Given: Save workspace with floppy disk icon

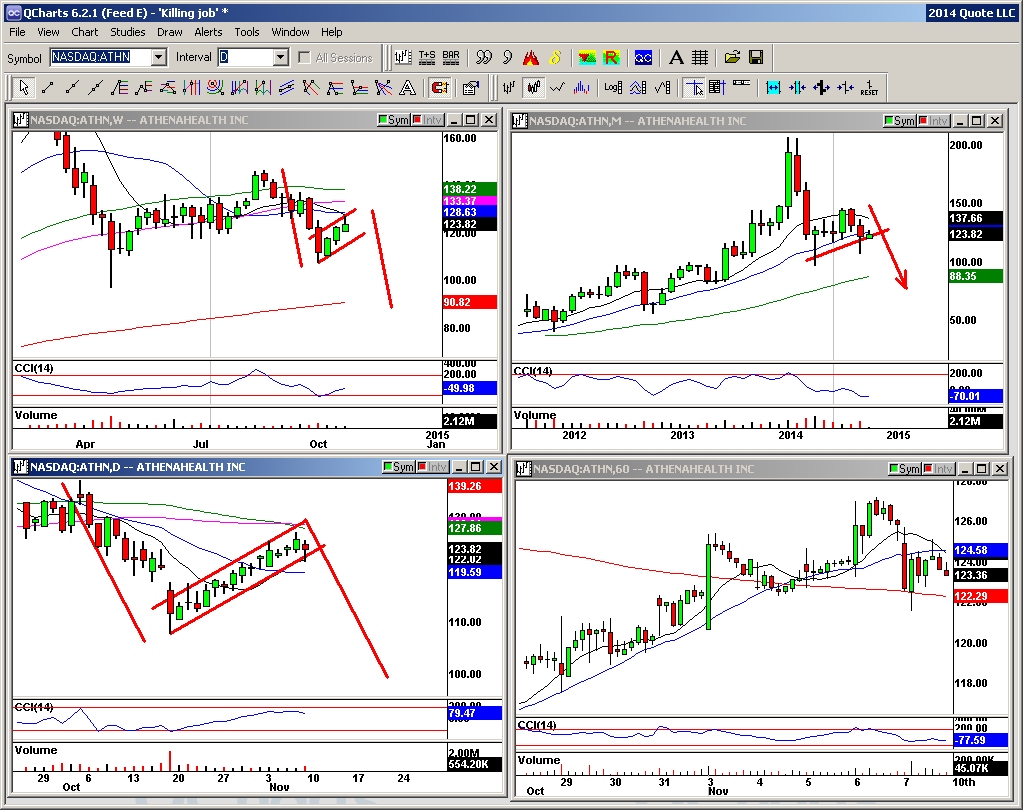Looking at the screenshot, I should (756, 57).
